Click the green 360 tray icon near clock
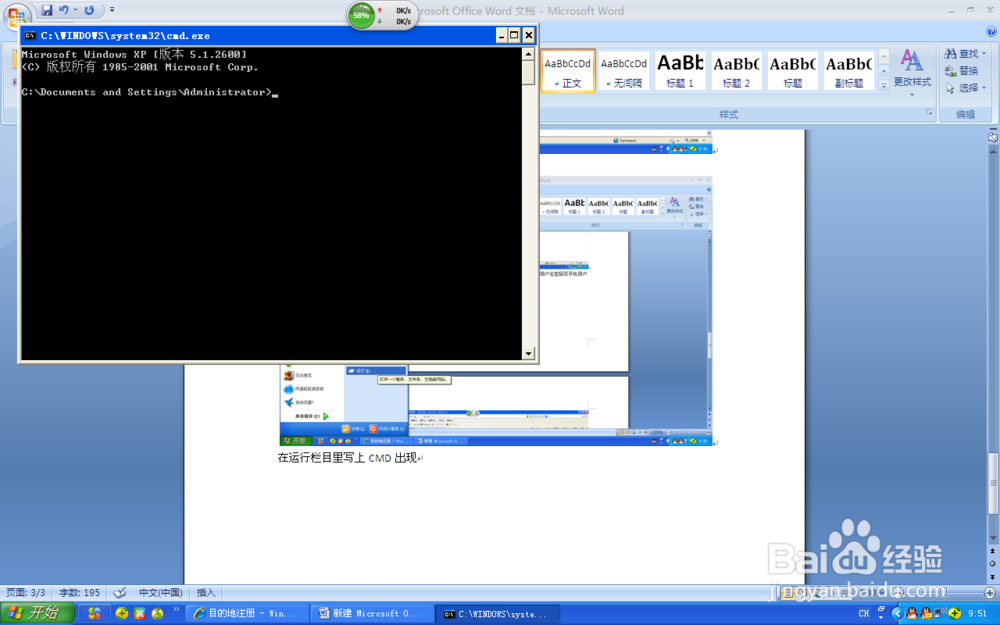Screen dimensions: 1000x625 (x=955, y=614)
